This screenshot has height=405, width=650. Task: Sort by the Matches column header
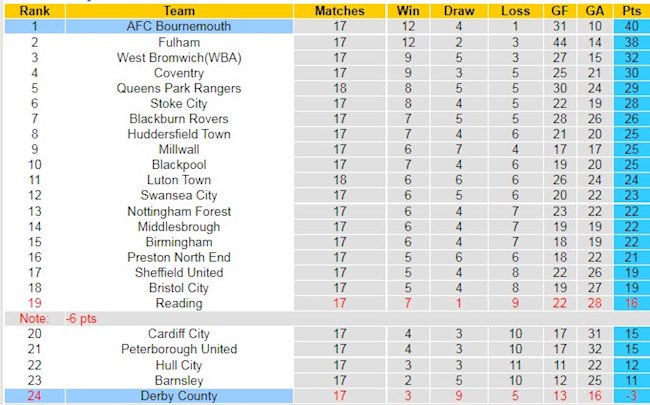click(x=340, y=10)
